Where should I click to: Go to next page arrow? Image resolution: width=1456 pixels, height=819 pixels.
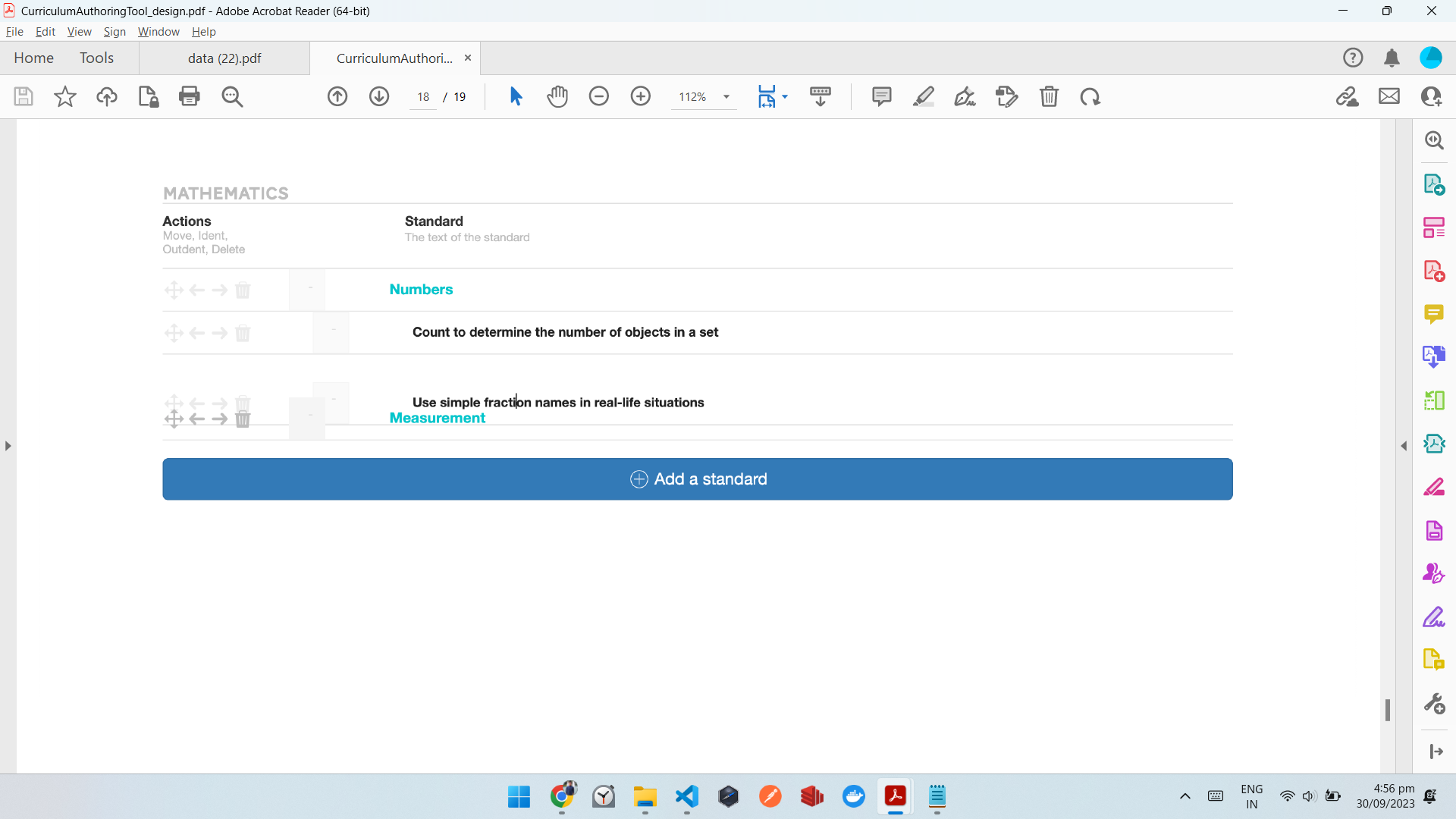point(379,96)
